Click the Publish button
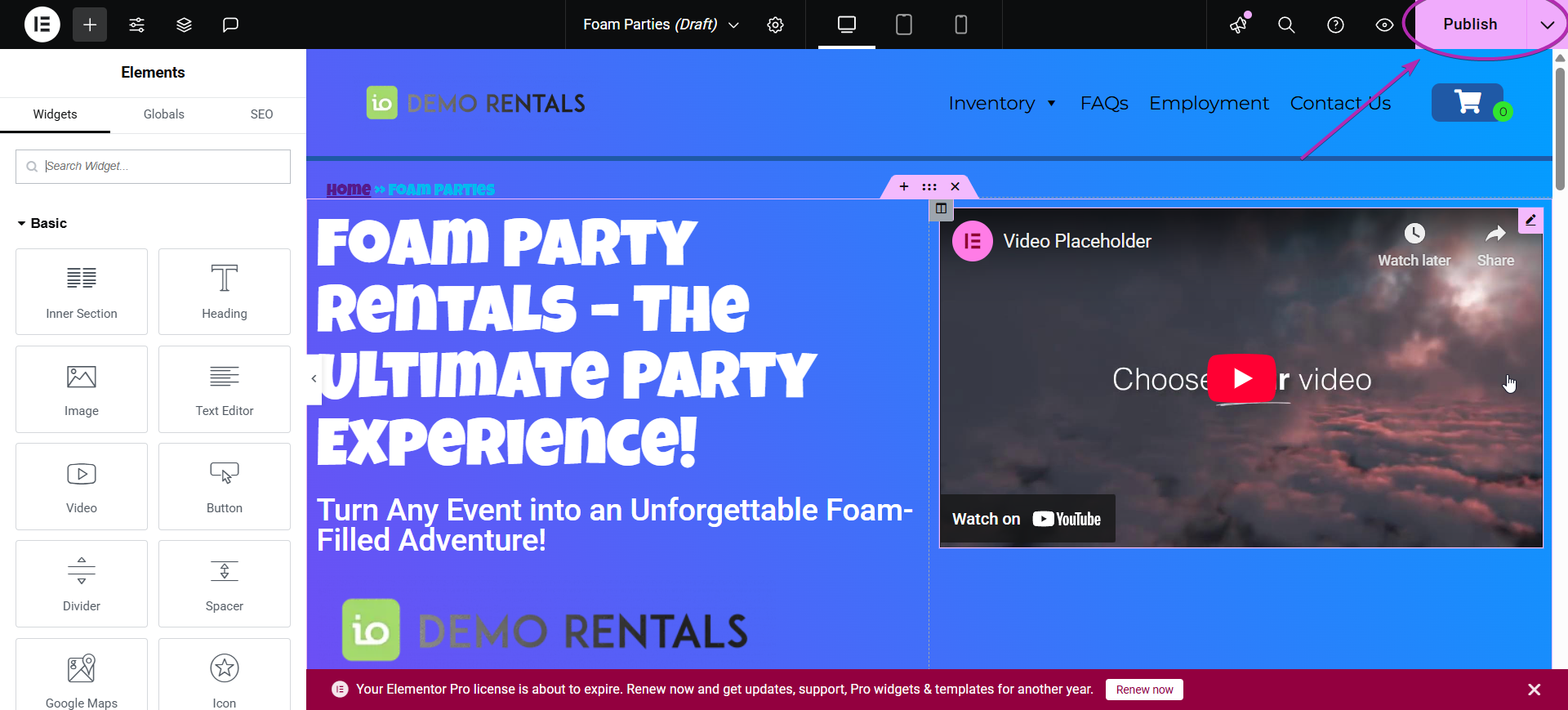1568x710 pixels. (x=1469, y=25)
